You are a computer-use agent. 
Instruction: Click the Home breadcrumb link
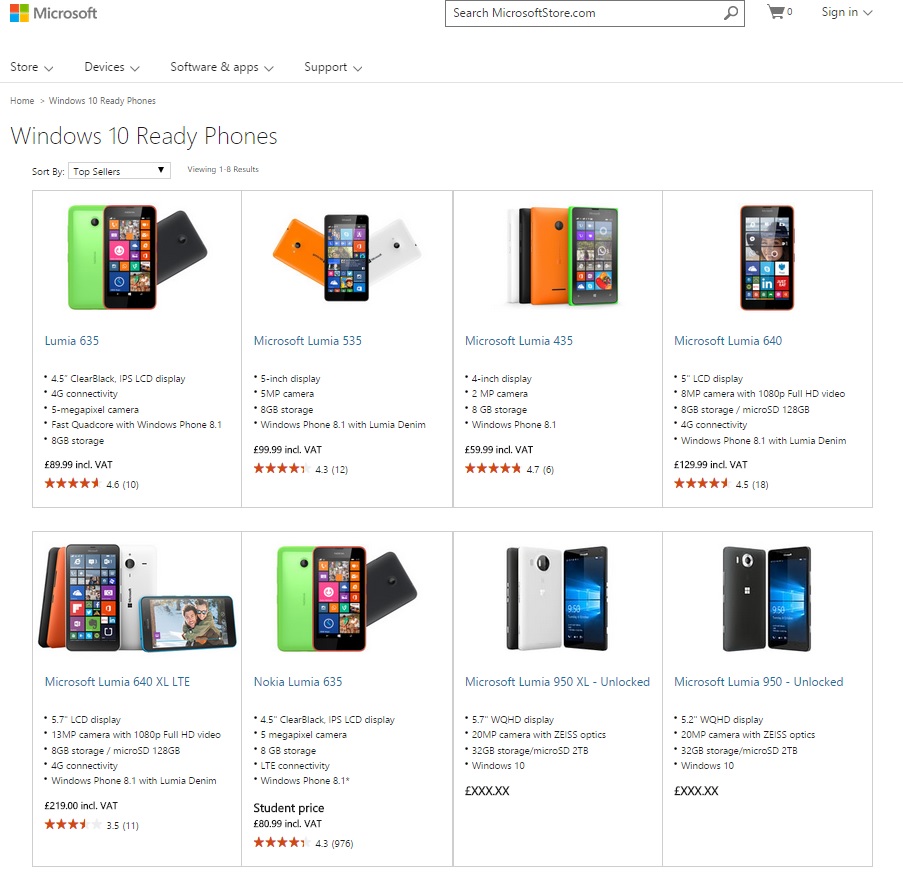(22, 101)
